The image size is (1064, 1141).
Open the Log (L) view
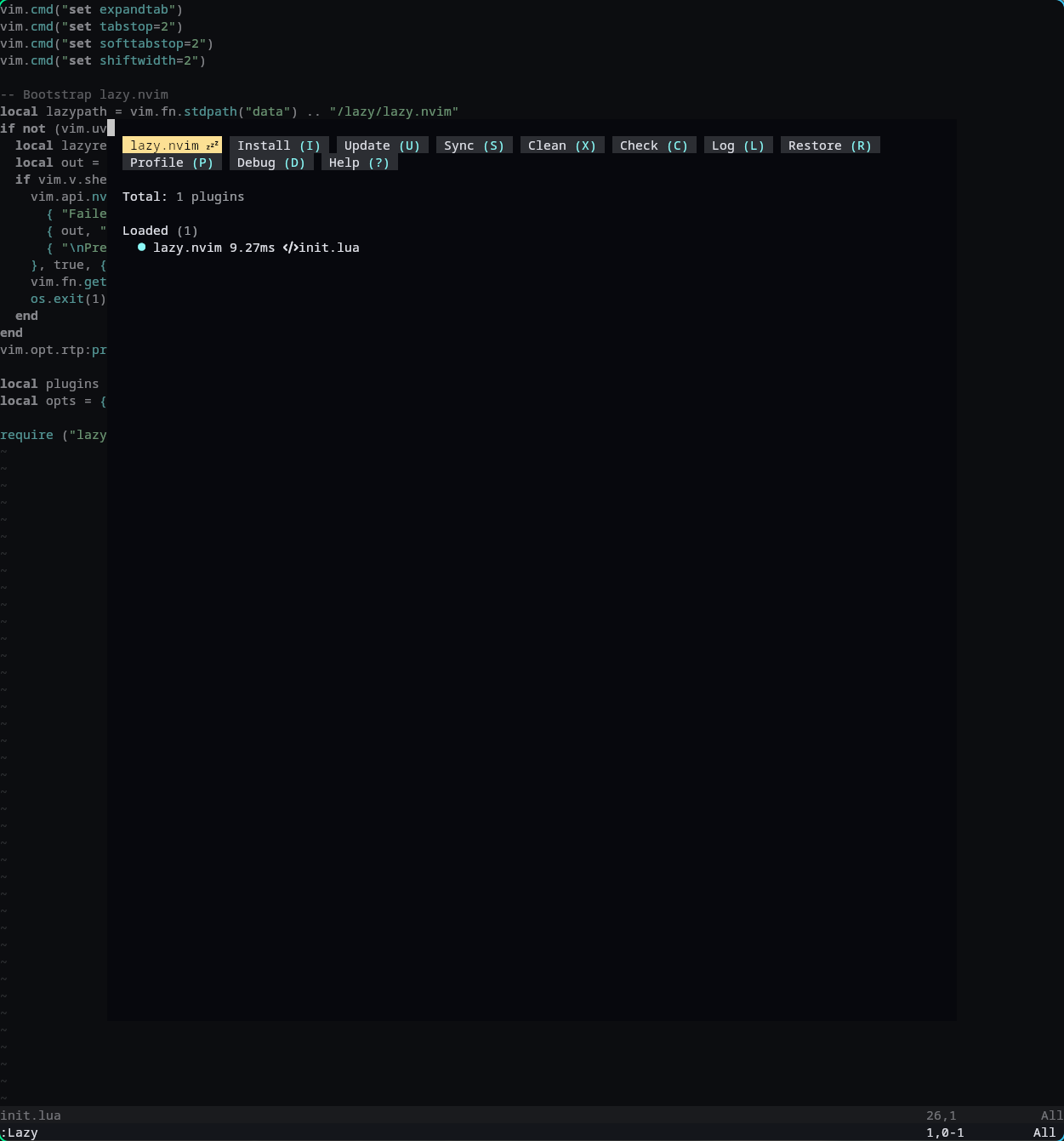tap(737, 145)
